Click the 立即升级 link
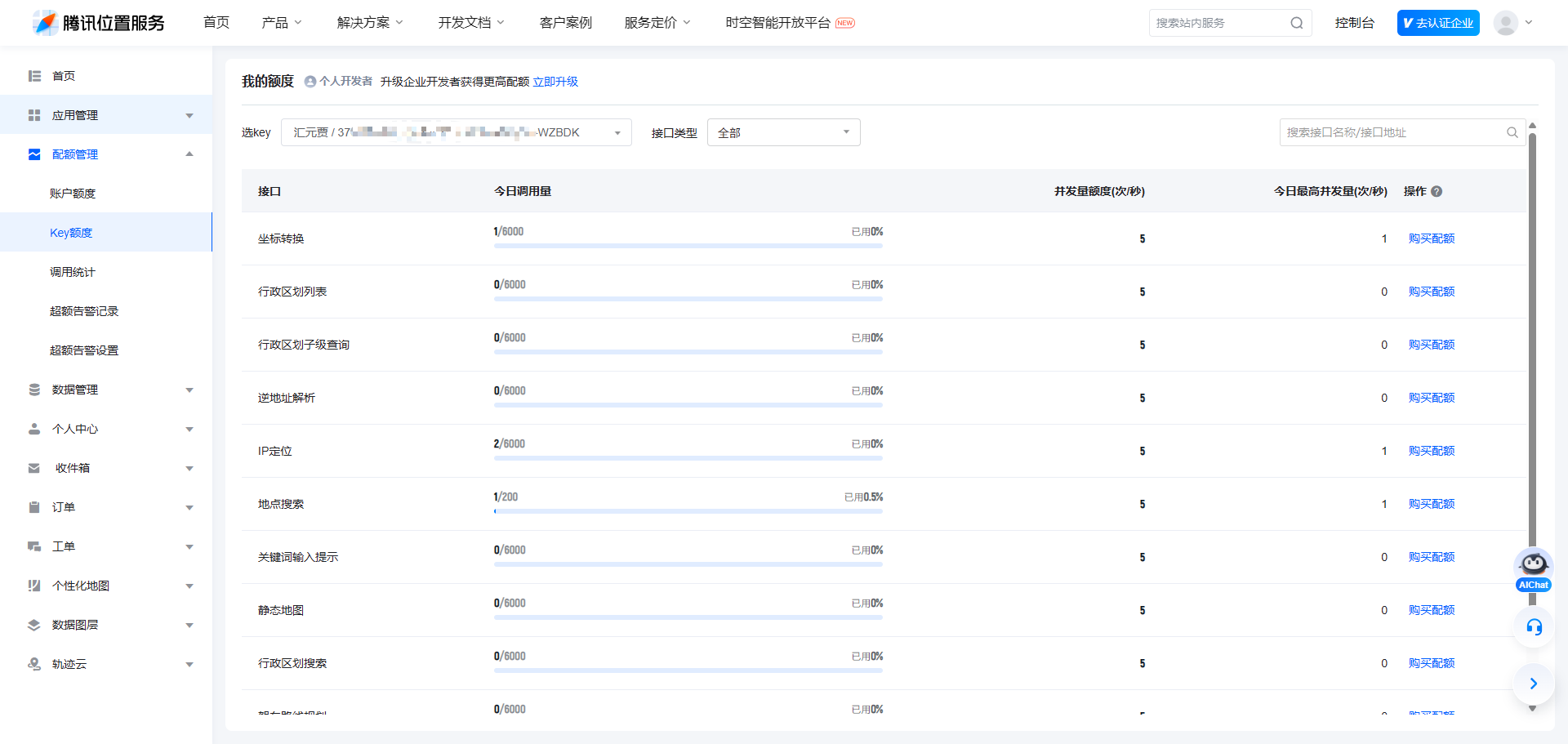The width and height of the screenshot is (1568, 744). pos(555,82)
